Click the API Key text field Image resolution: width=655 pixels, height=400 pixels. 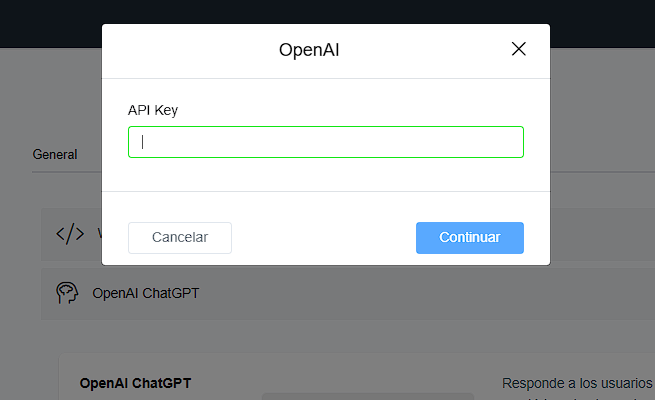coord(325,142)
